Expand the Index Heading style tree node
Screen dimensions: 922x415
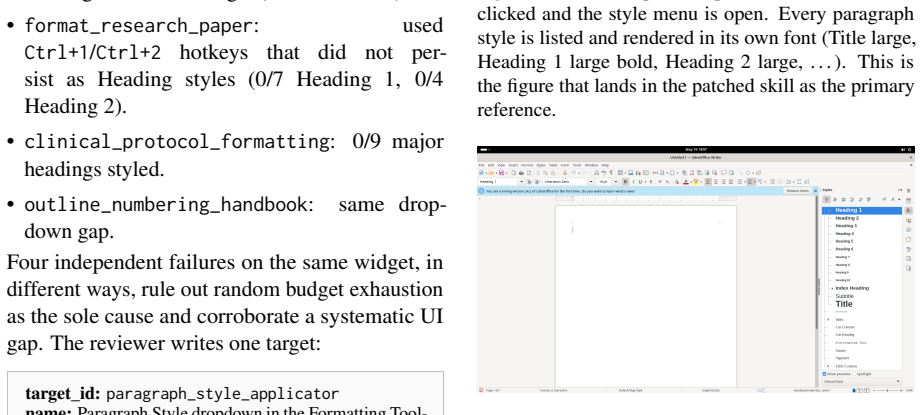click(831, 288)
